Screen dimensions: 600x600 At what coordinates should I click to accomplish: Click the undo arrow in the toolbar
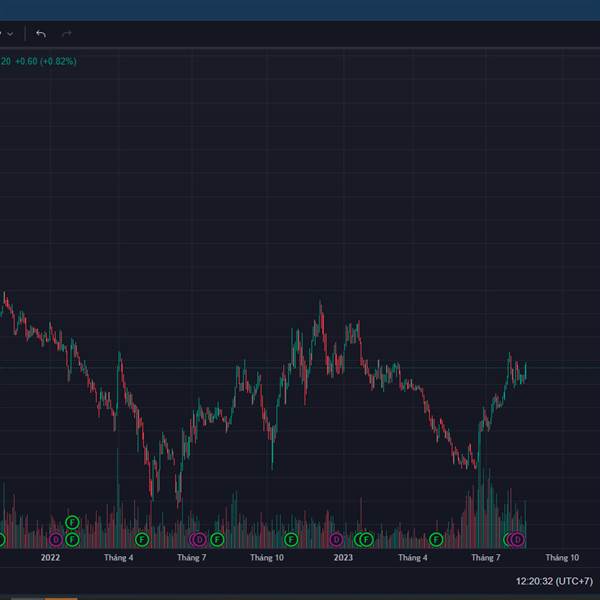41,34
